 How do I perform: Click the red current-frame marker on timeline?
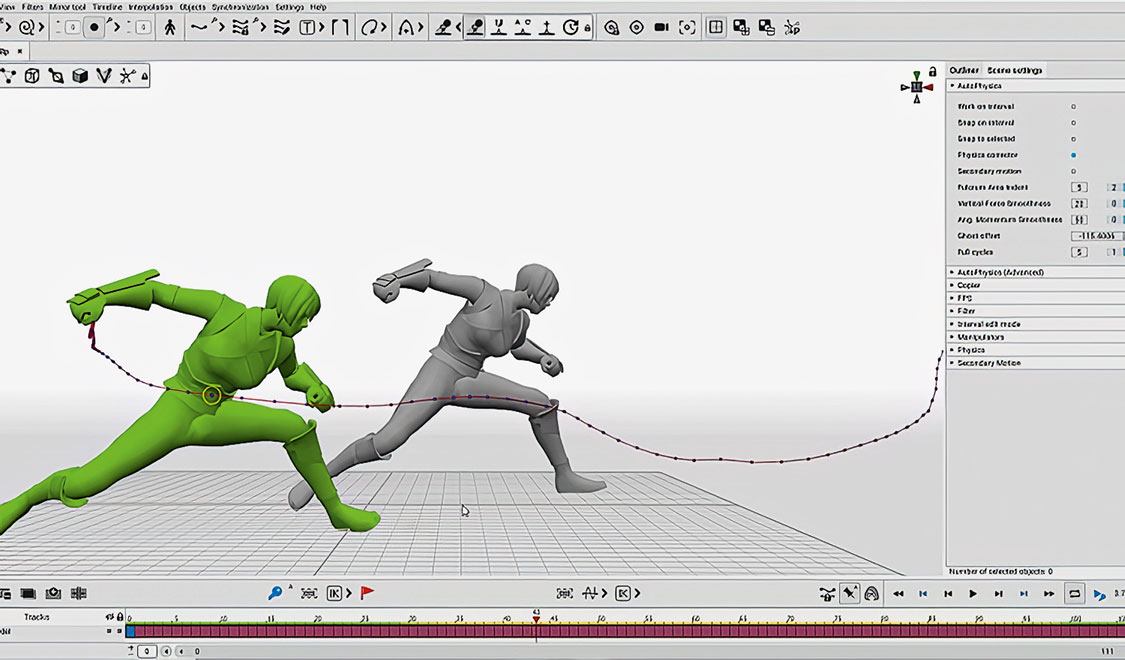(x=537, y=619)
